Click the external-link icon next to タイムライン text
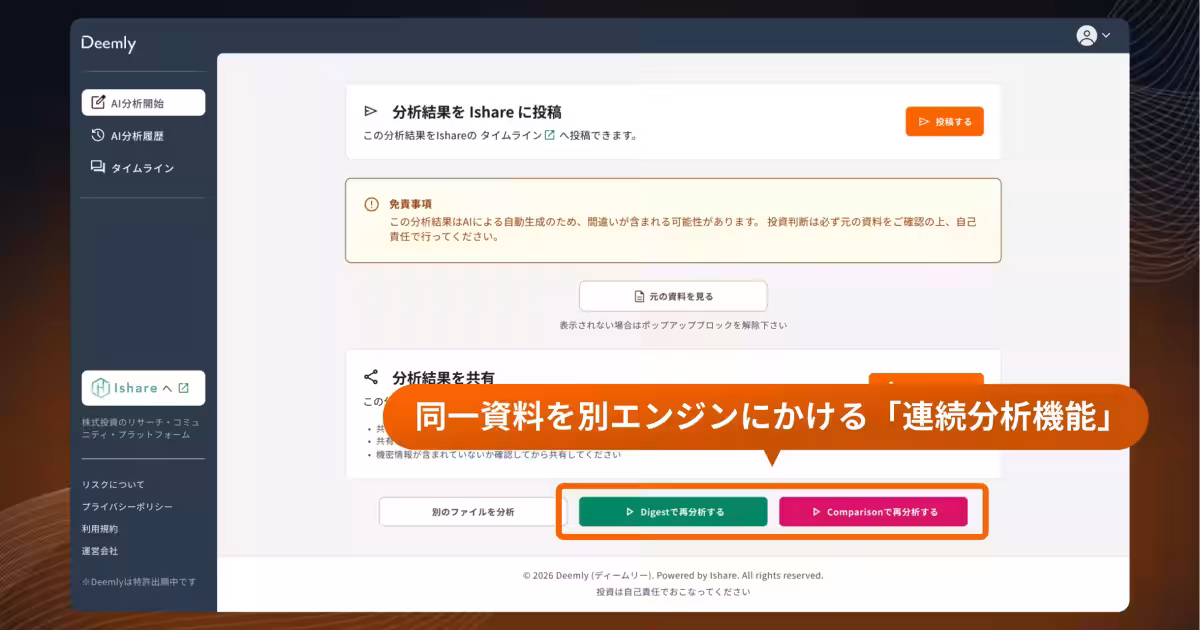Image resolution: width=1200 pixels, height=630 pixels. (548, 135)
